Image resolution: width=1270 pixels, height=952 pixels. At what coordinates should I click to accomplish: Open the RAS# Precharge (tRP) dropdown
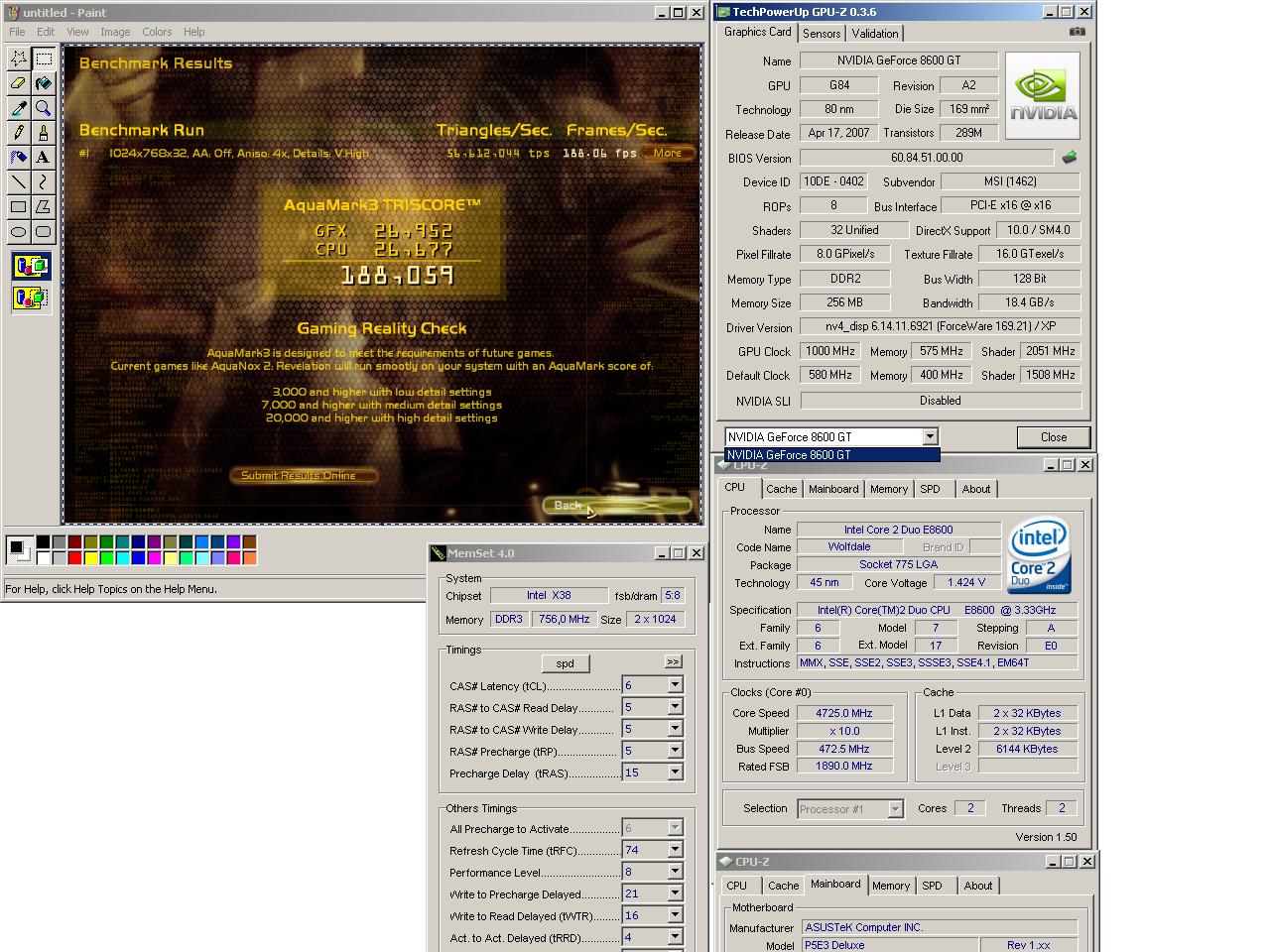click(675, 751)
